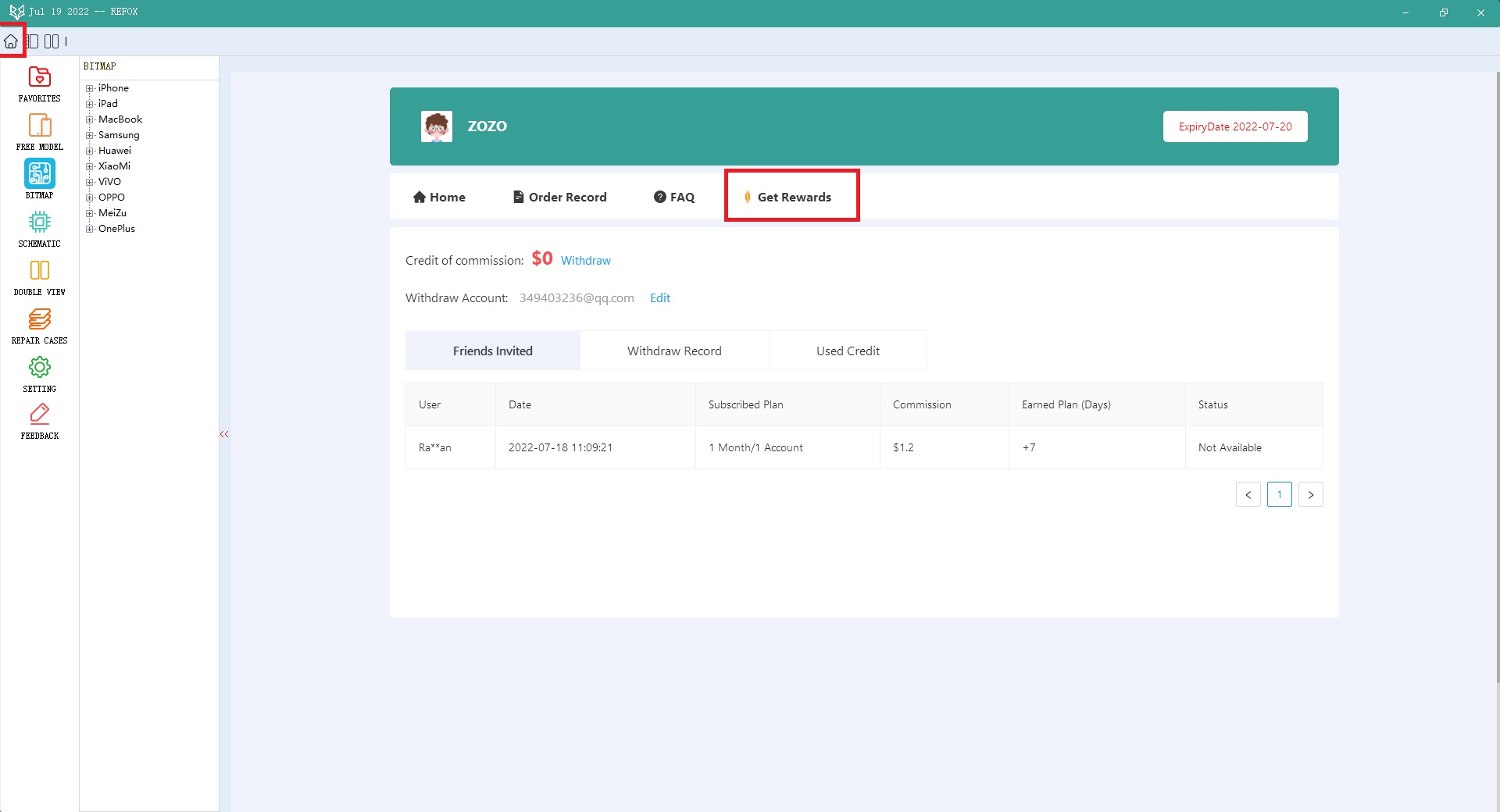Image resolution: width=1500 pixels, height=812 pixels.
Task: Click the User column header
Action: click(x=451, y=404)
